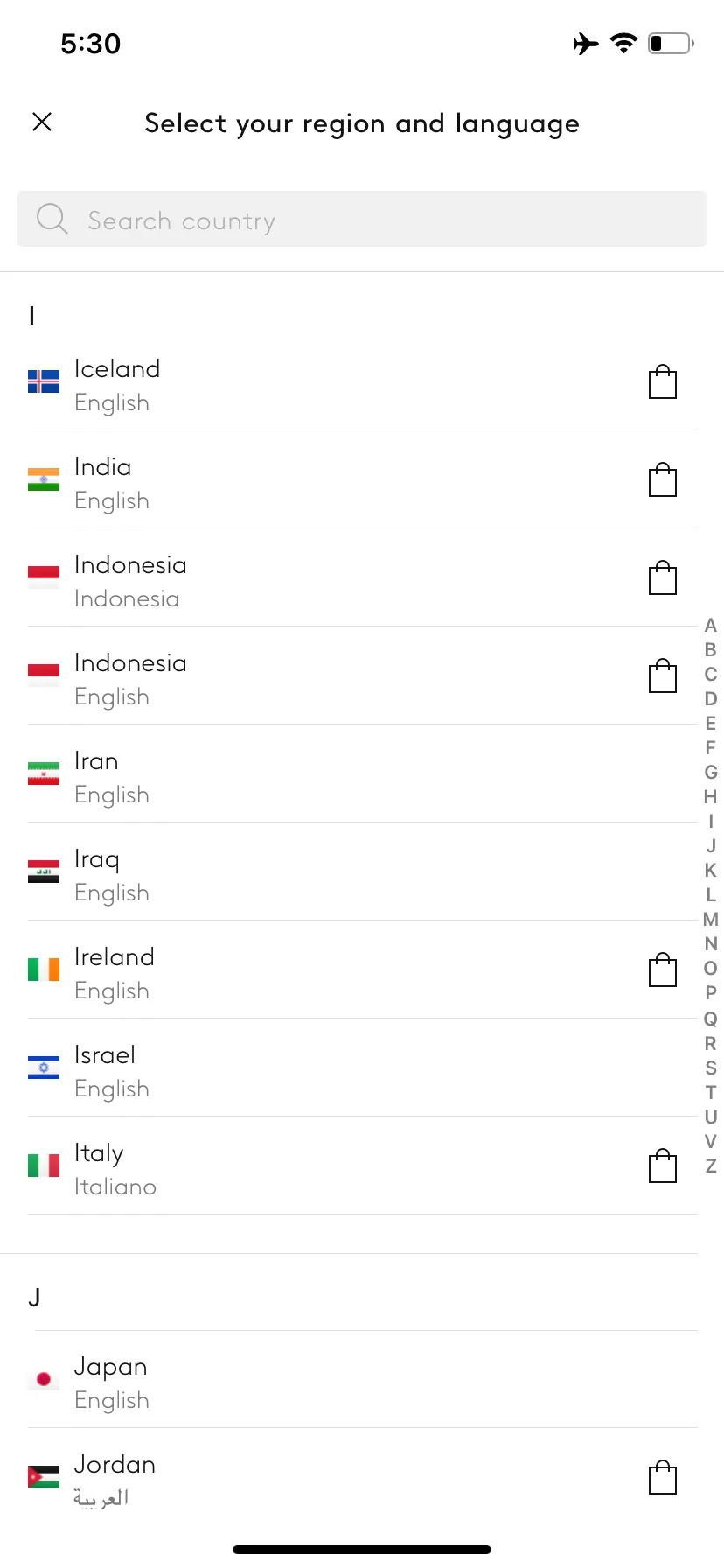Tap shopping bag icon beside Ireland
Image resolution: width=724 pixels, height=1568 pixels.
tap(663, 969)
